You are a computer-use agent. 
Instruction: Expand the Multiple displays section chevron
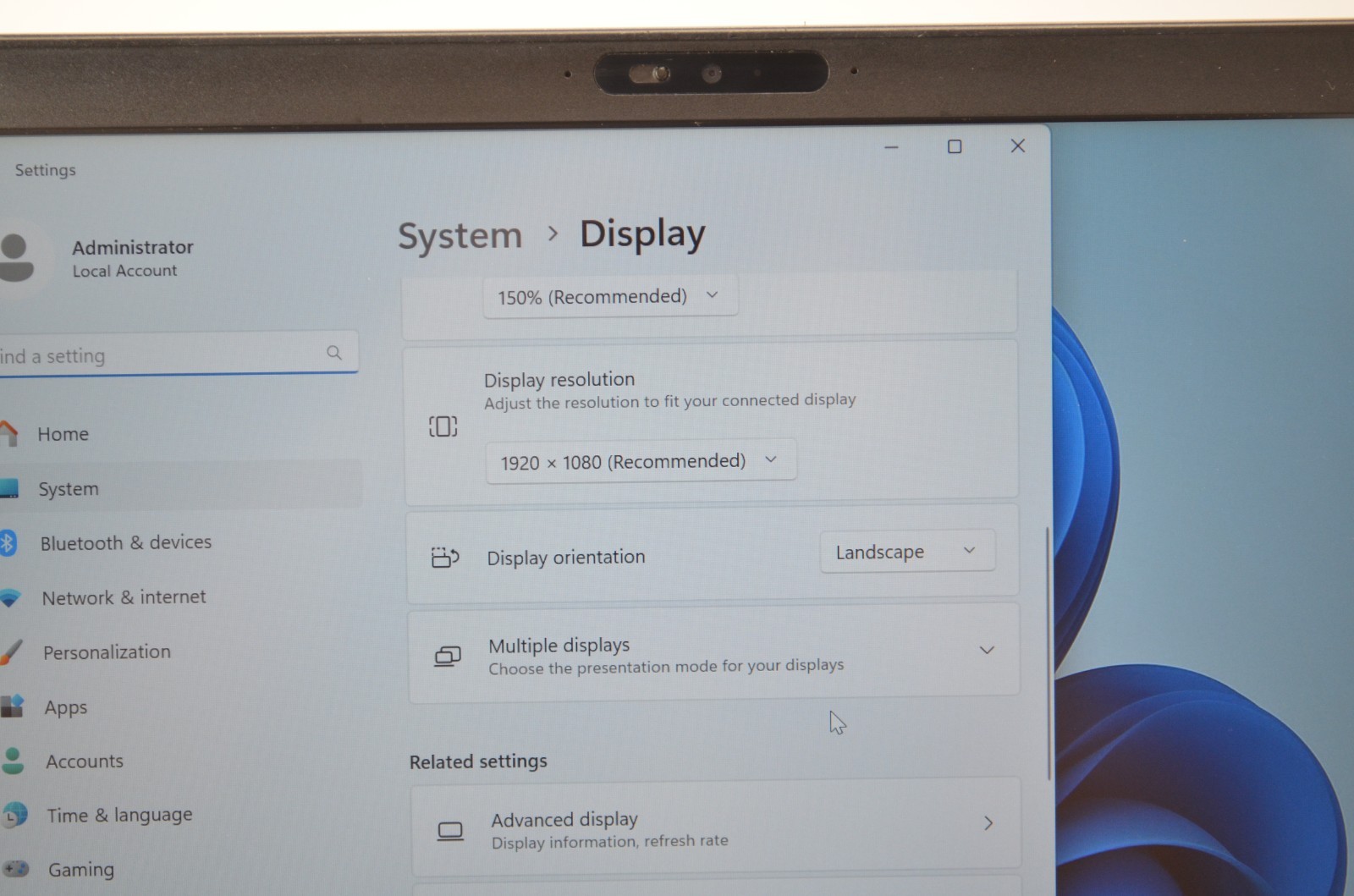[x=987, y=650]
